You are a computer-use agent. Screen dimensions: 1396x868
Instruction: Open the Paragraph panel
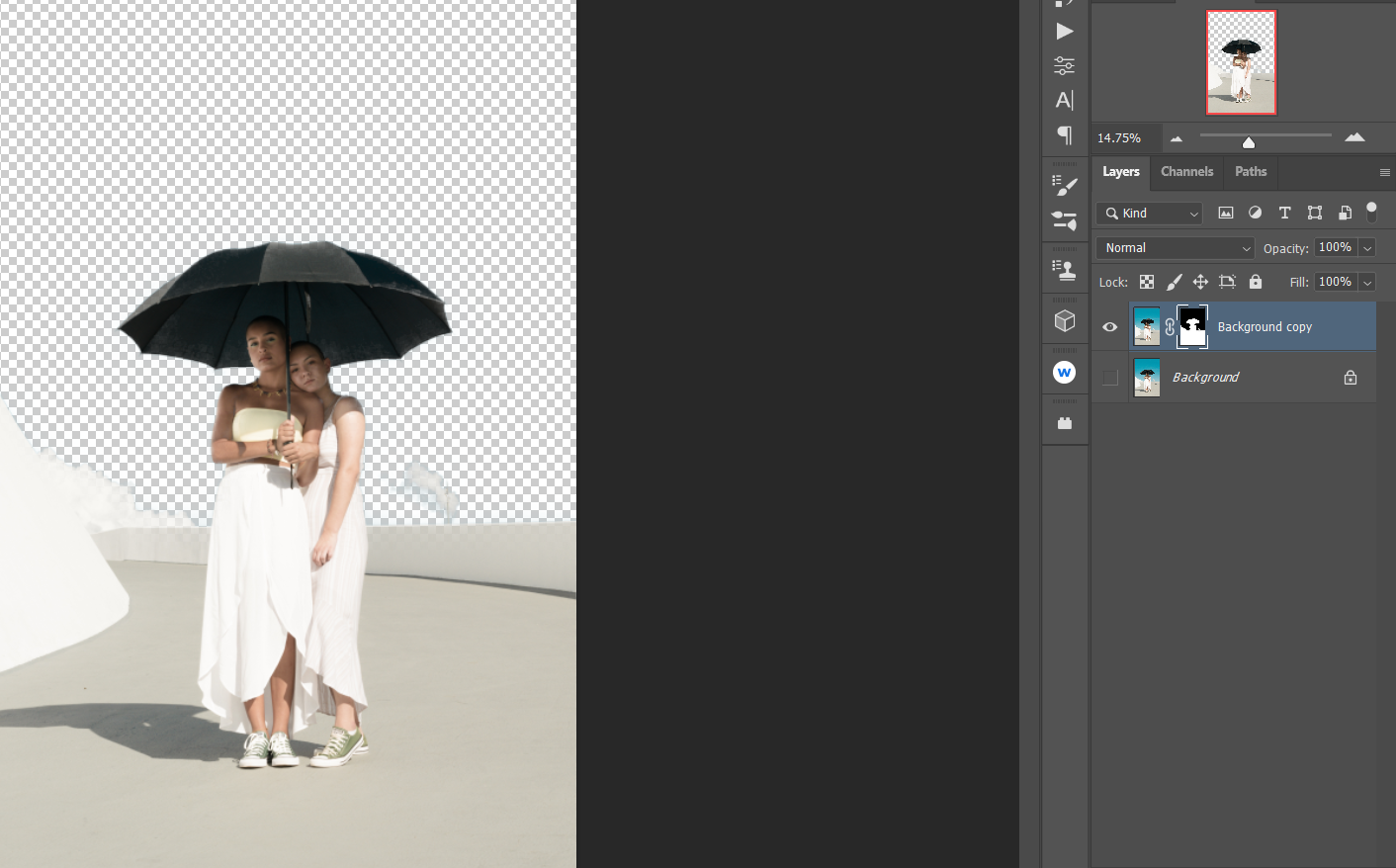click(1065, 135)
